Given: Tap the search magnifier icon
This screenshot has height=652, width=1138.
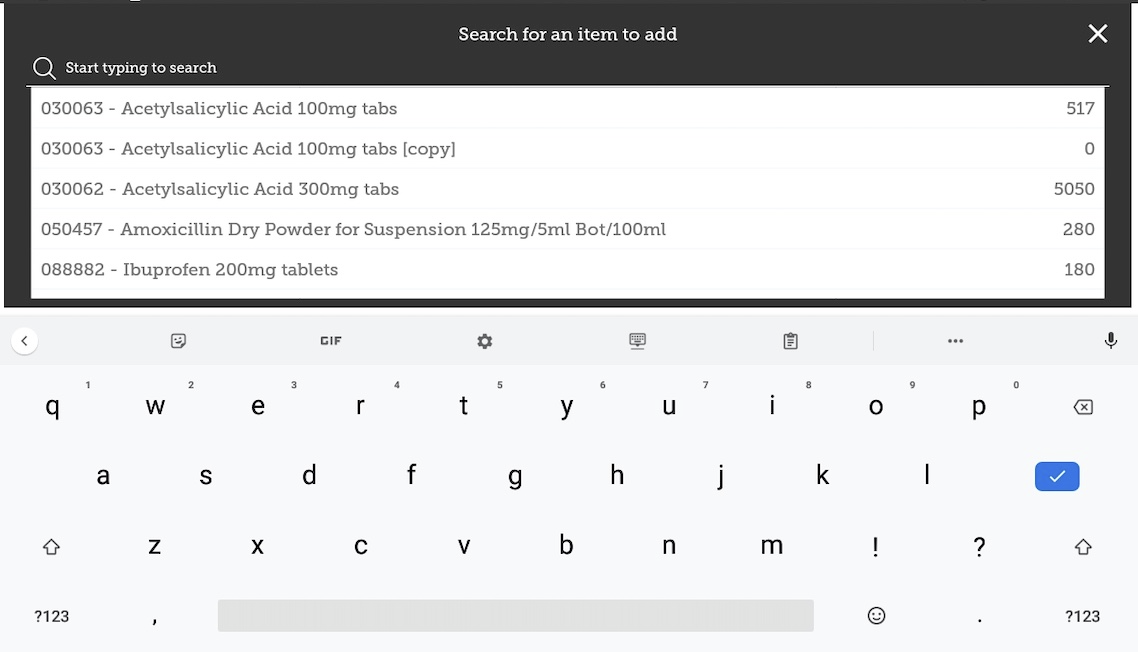Looking at the screenshot, I should [43, 68].
